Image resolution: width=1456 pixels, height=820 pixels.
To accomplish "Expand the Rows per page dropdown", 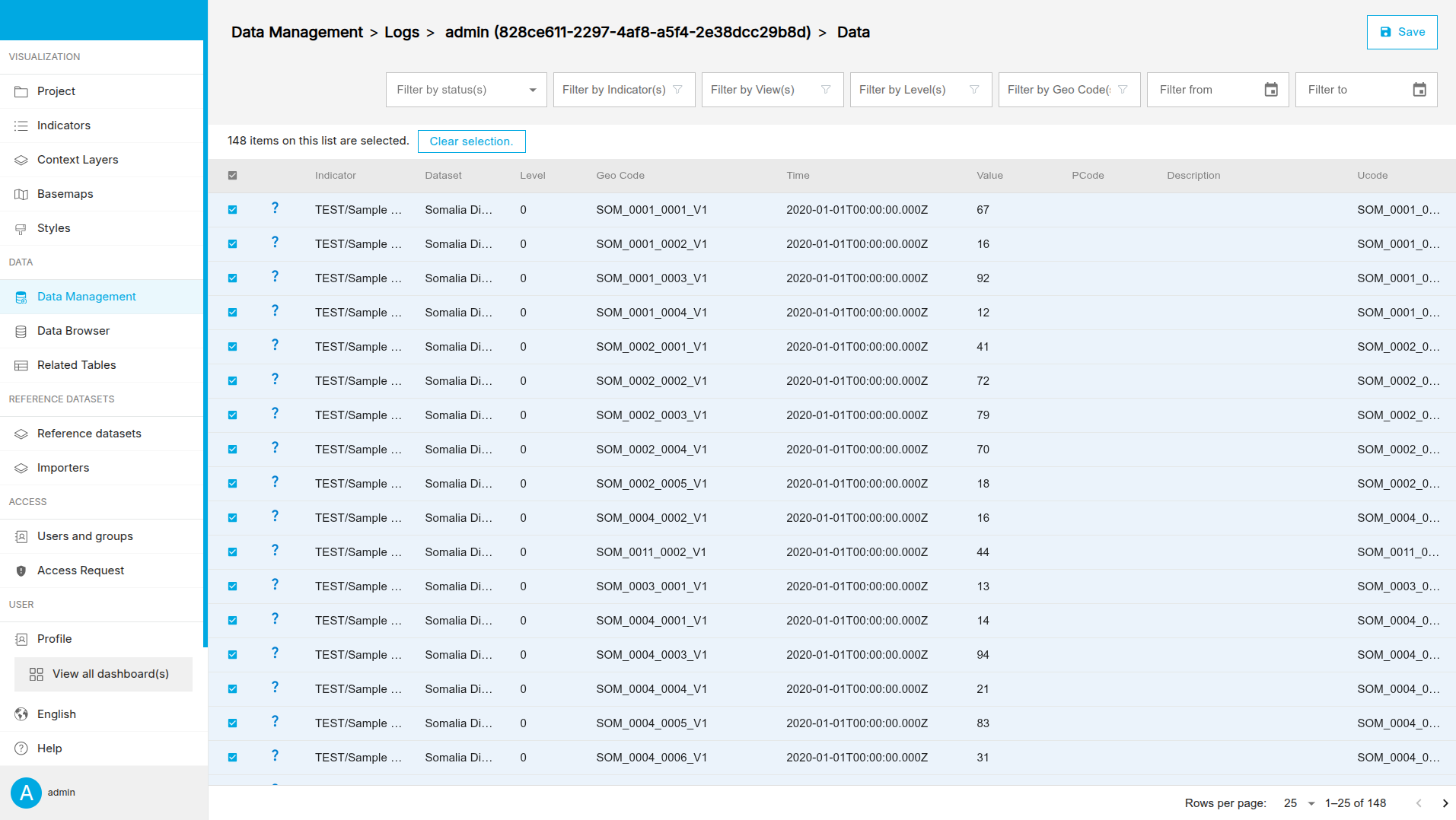I will click(x=1299, y=803).
